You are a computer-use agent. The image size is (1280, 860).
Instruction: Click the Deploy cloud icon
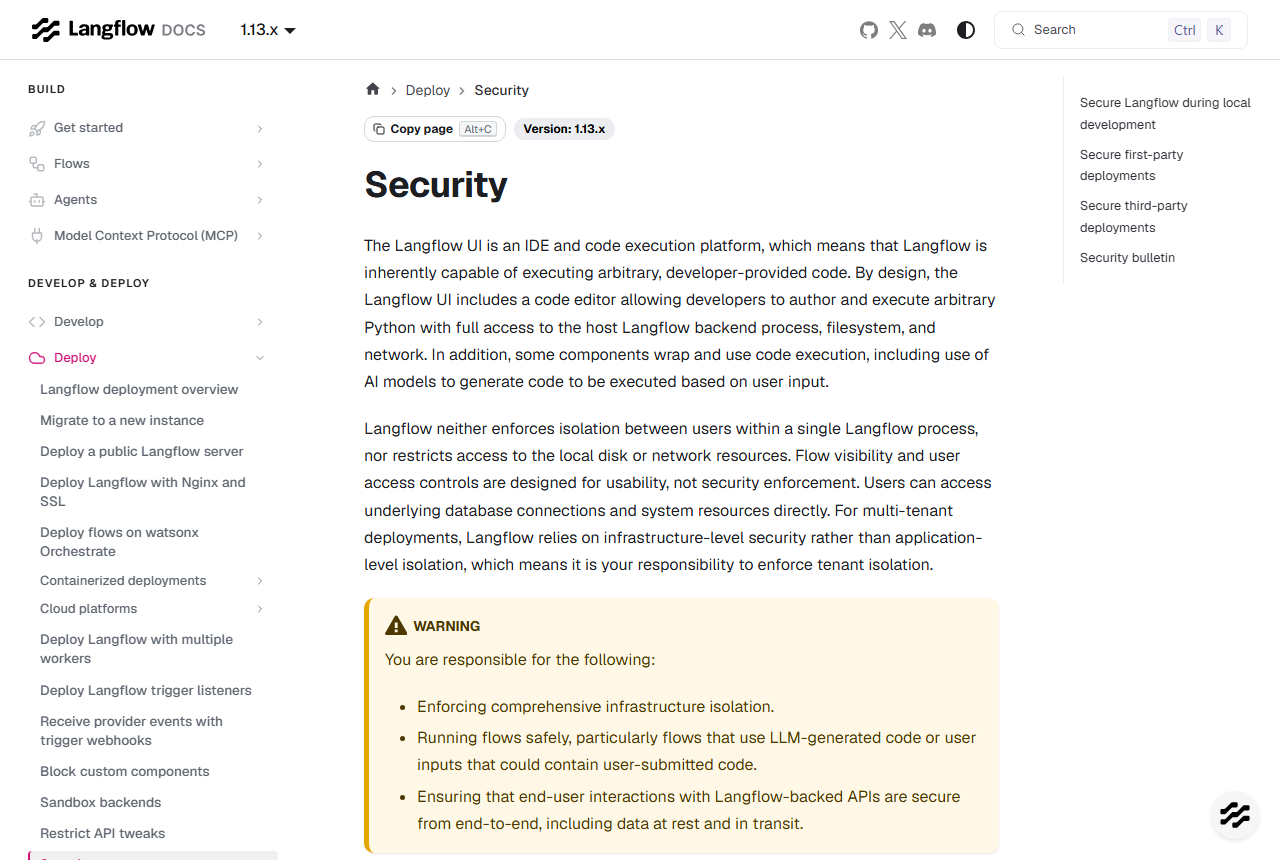click(37, 358)
